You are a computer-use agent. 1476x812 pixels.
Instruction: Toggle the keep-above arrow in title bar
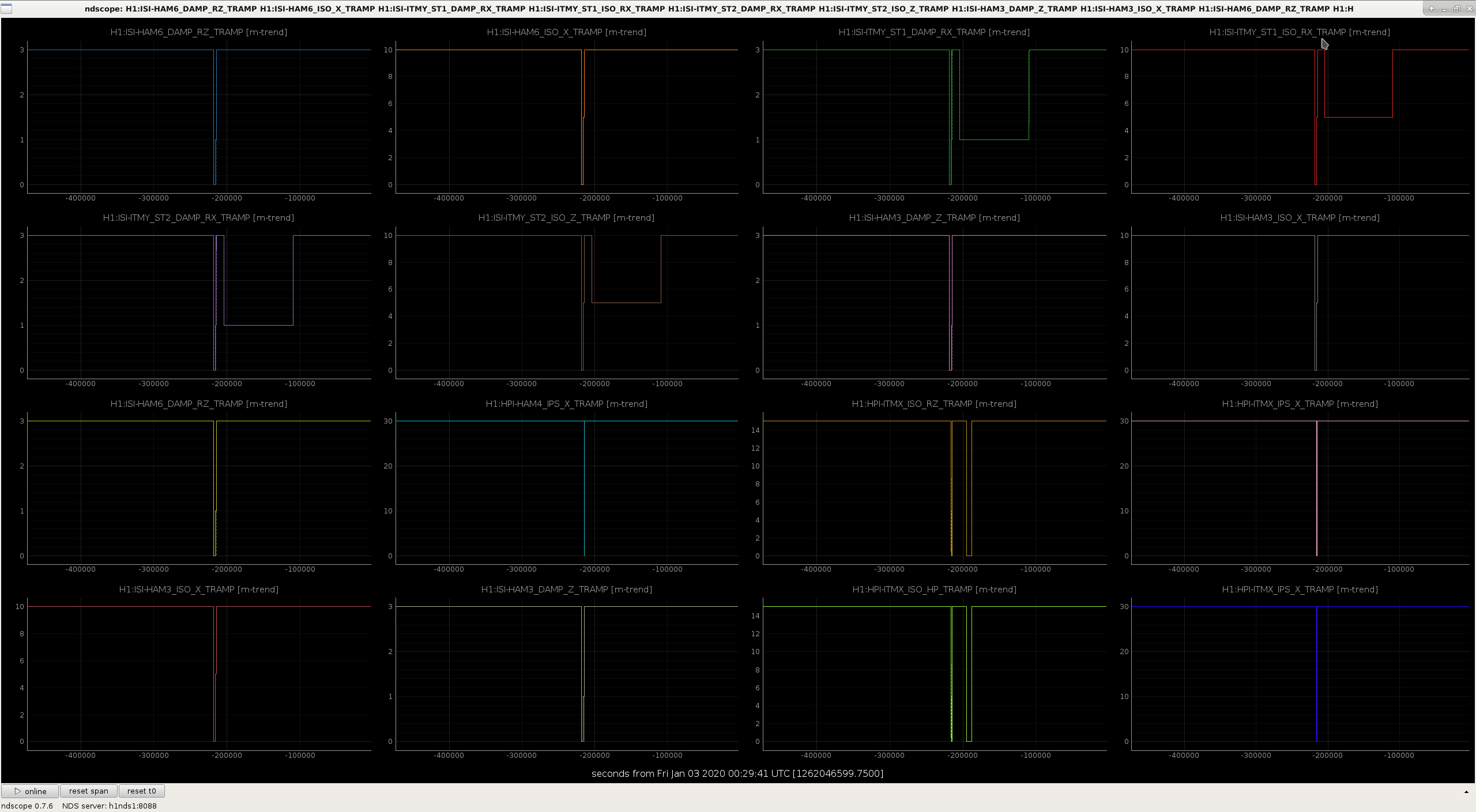1432,9
